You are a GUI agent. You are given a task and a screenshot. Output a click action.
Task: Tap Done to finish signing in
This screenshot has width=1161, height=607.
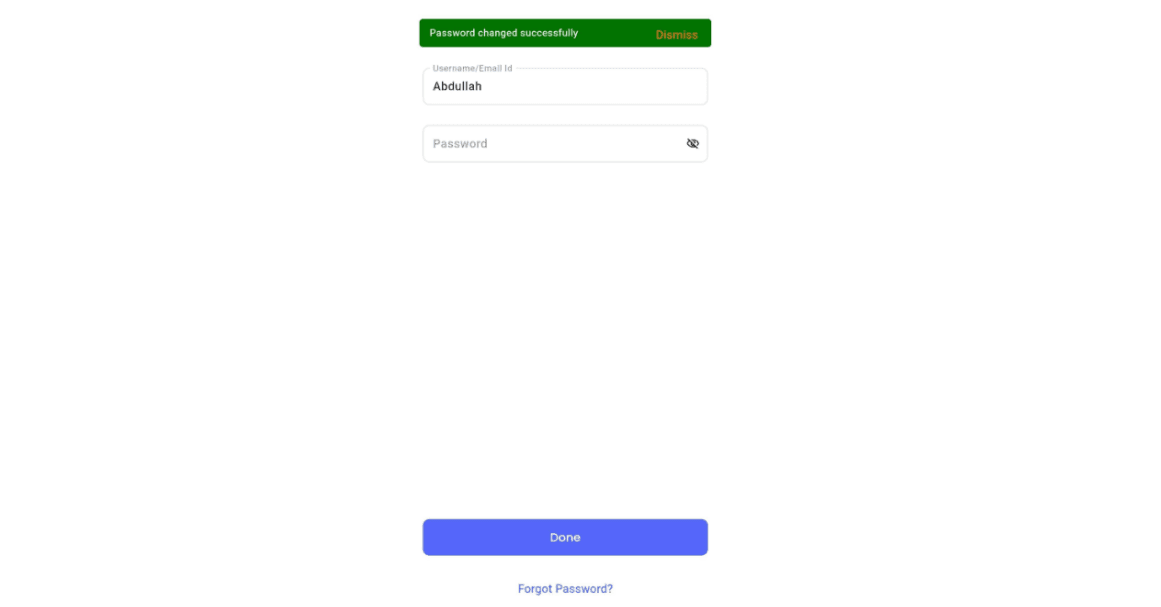[x=565, y=537]
